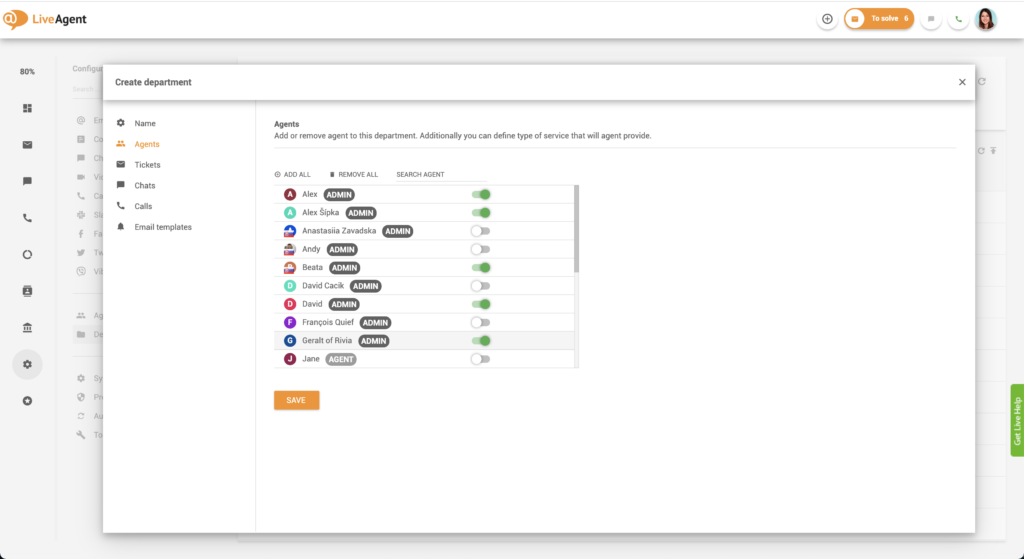Click the ADD ALL button
Image resolution: width=1024 pixels, height=559 pixels.
click(292, 175)
